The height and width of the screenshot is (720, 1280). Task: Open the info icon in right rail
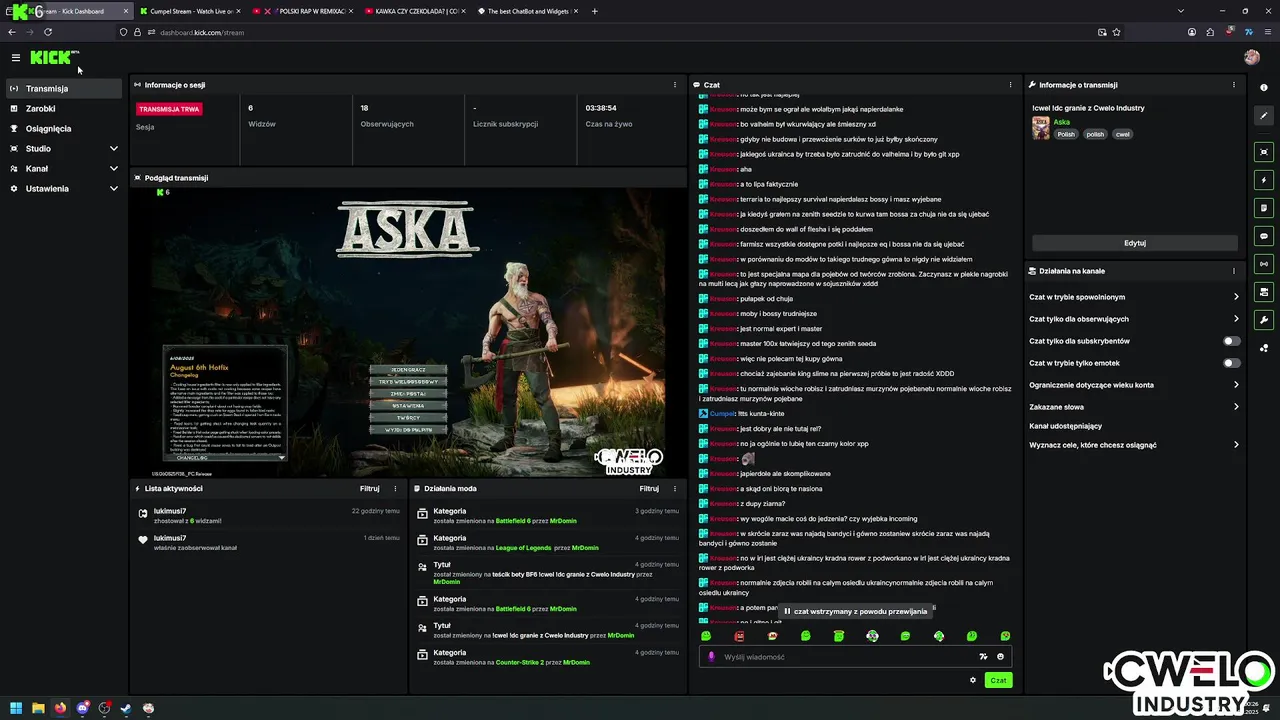point(1264,88)
